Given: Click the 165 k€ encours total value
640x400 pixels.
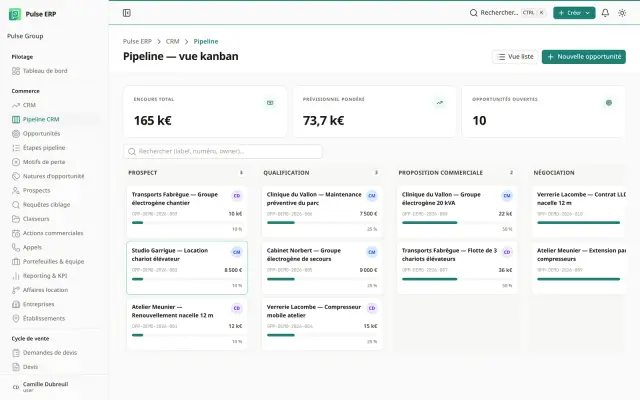Looking at the screenshot, I should click(x=153, y=120).
